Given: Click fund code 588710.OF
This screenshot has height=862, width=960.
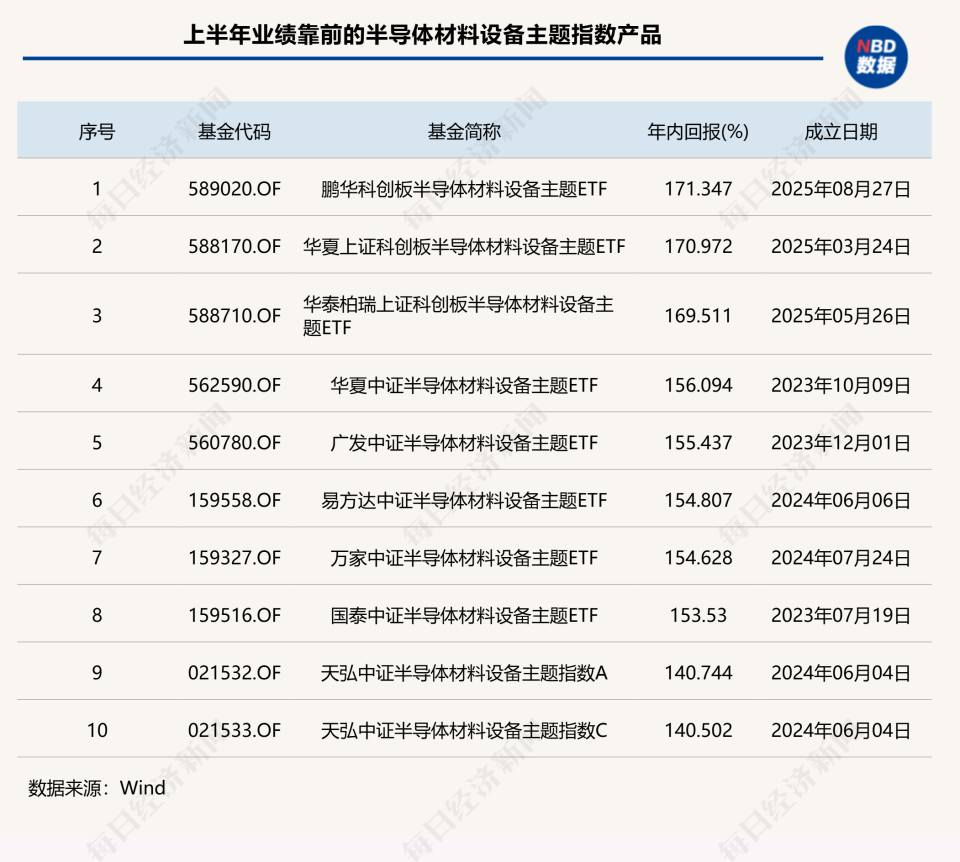Looking at the screenshot, I should [234, 315].
